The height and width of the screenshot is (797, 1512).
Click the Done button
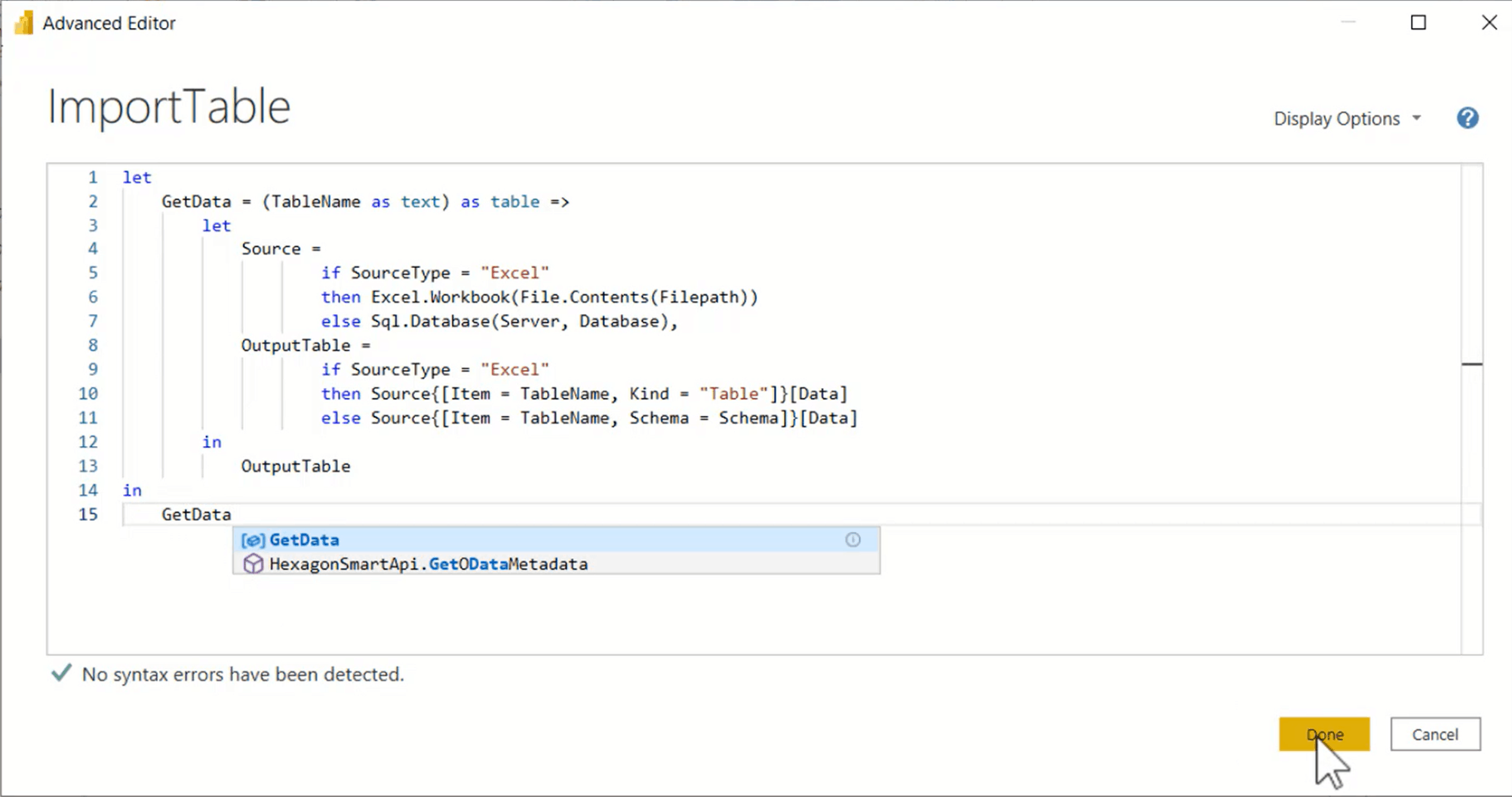coord(1324,734)
